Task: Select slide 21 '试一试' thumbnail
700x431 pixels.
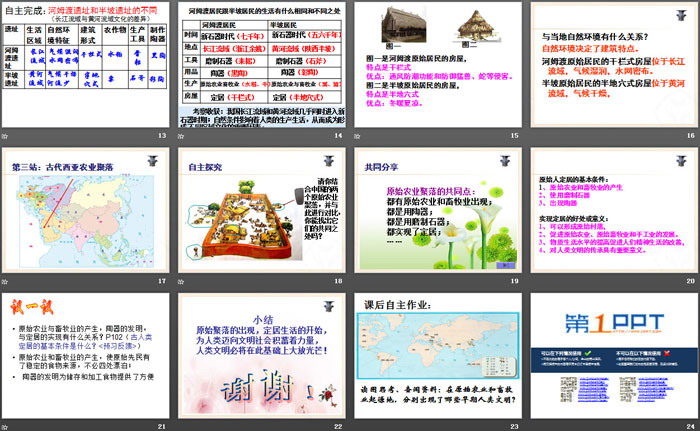Action: pos(85,356)
